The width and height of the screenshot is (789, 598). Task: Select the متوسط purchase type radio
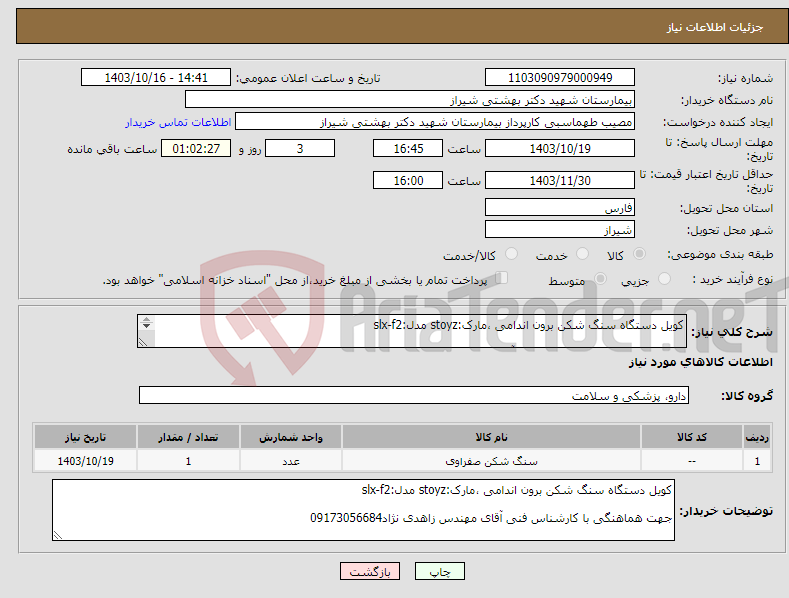[600, 278]
